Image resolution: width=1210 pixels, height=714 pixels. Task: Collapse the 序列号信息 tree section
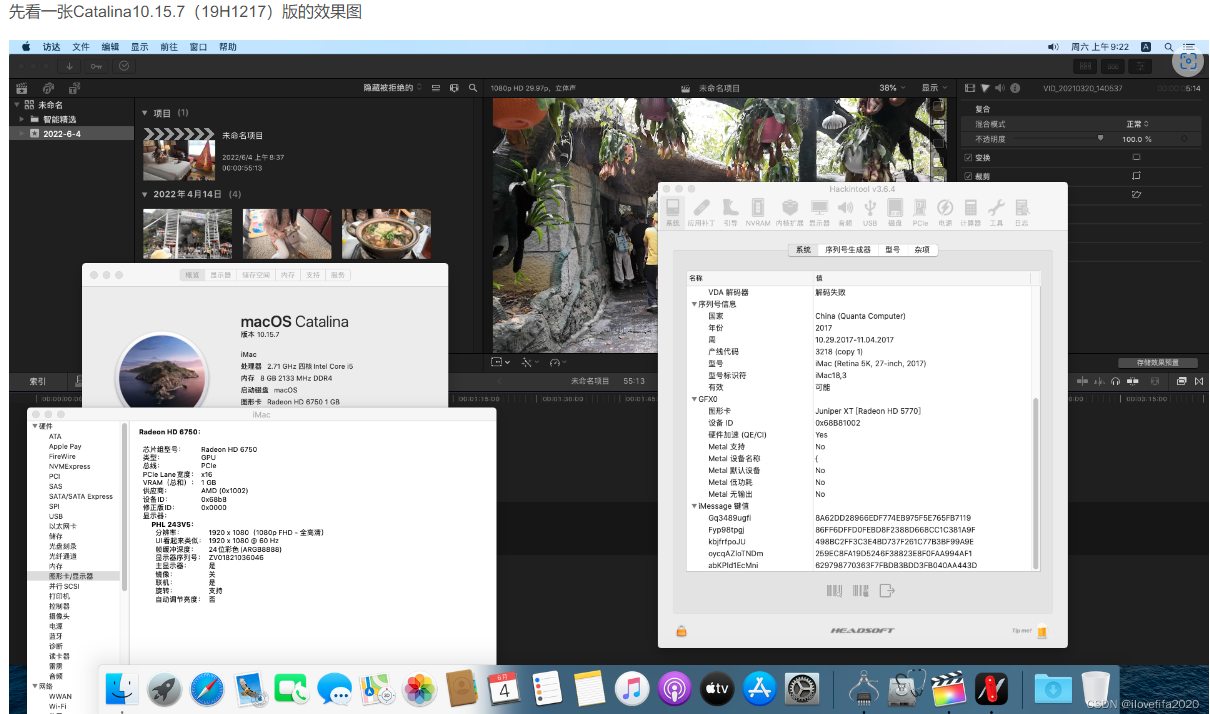tap(694, 304)
